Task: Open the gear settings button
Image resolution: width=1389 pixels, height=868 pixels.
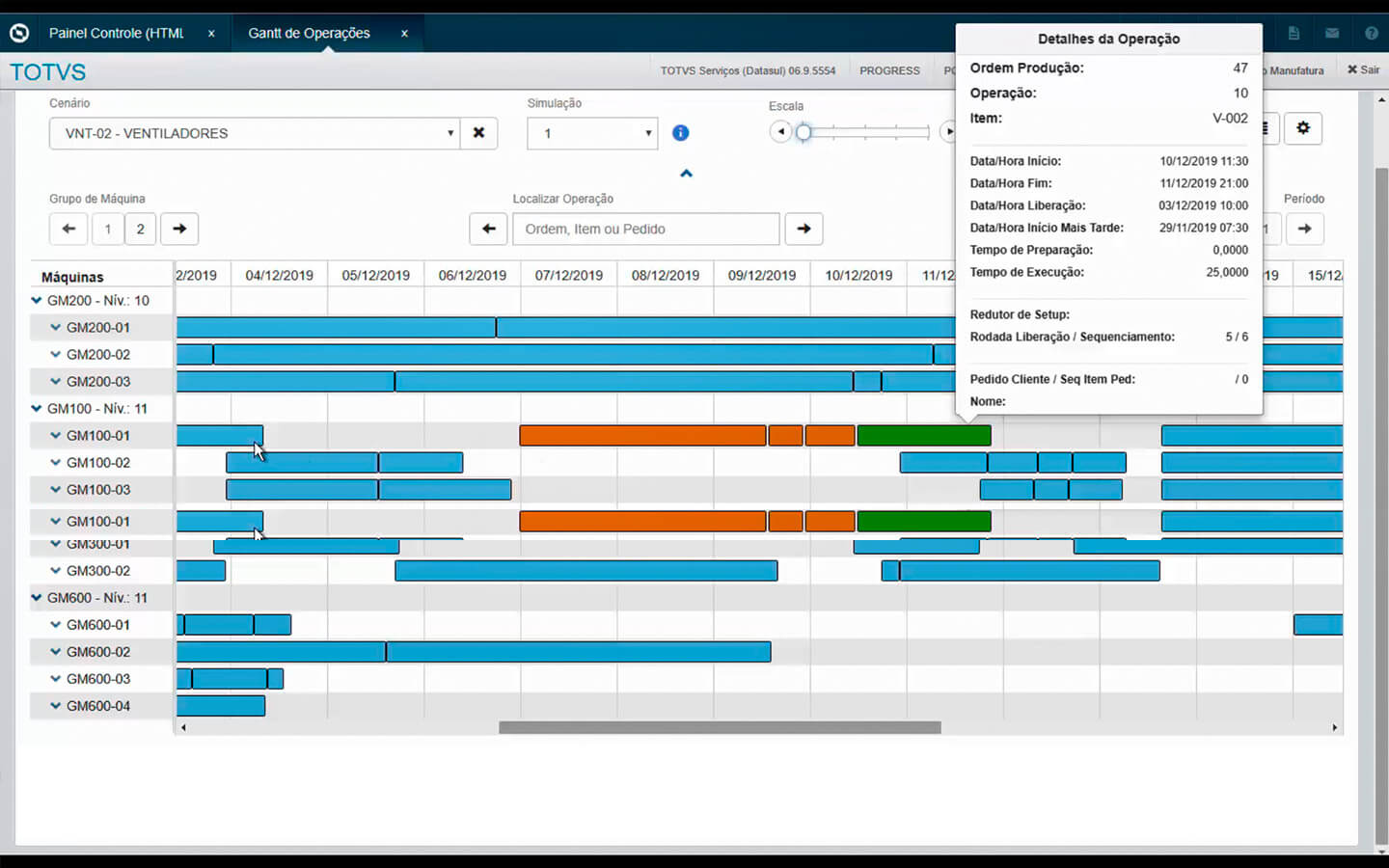Action: [x=1303, y=128]
